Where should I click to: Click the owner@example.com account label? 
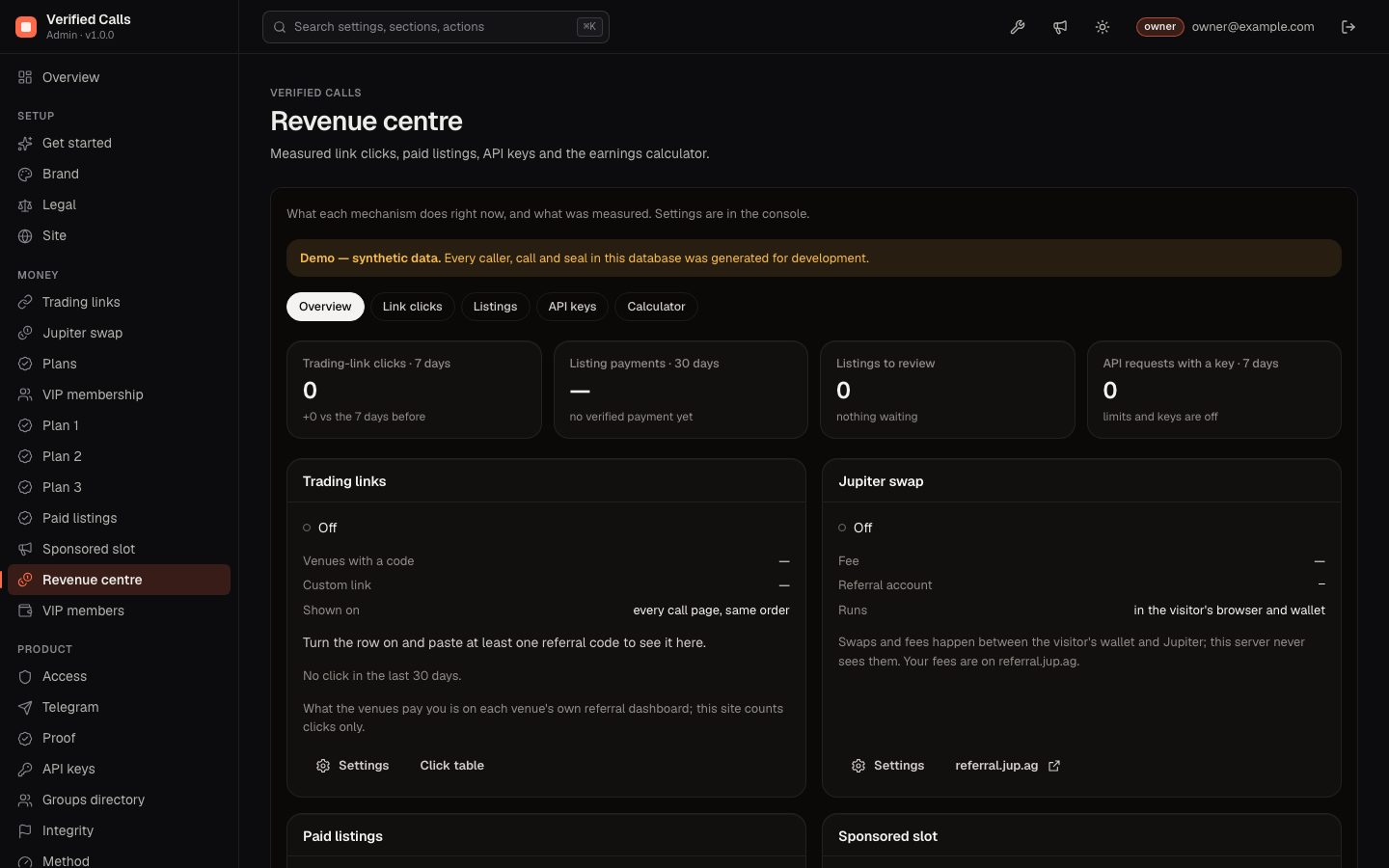click(x=1252, y=27)
